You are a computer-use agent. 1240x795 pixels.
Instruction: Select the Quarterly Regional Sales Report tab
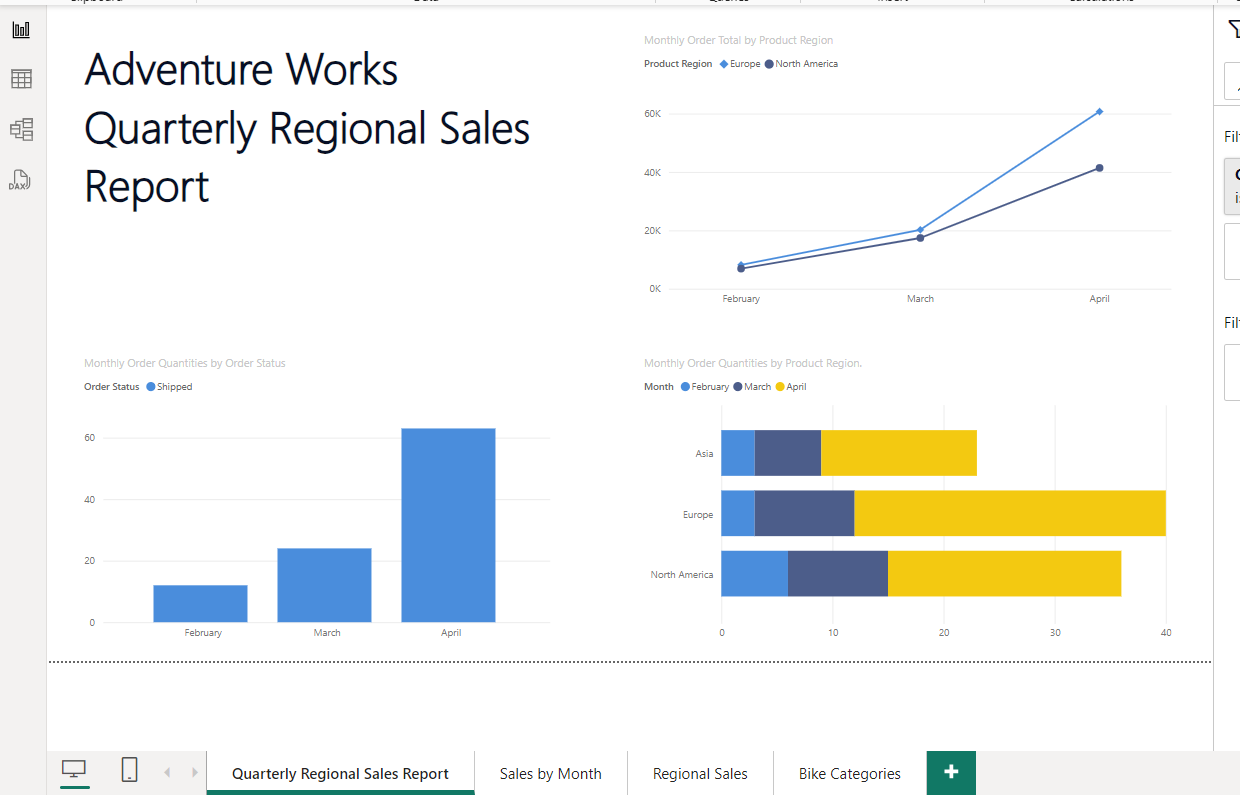click(x=340, y=773)
